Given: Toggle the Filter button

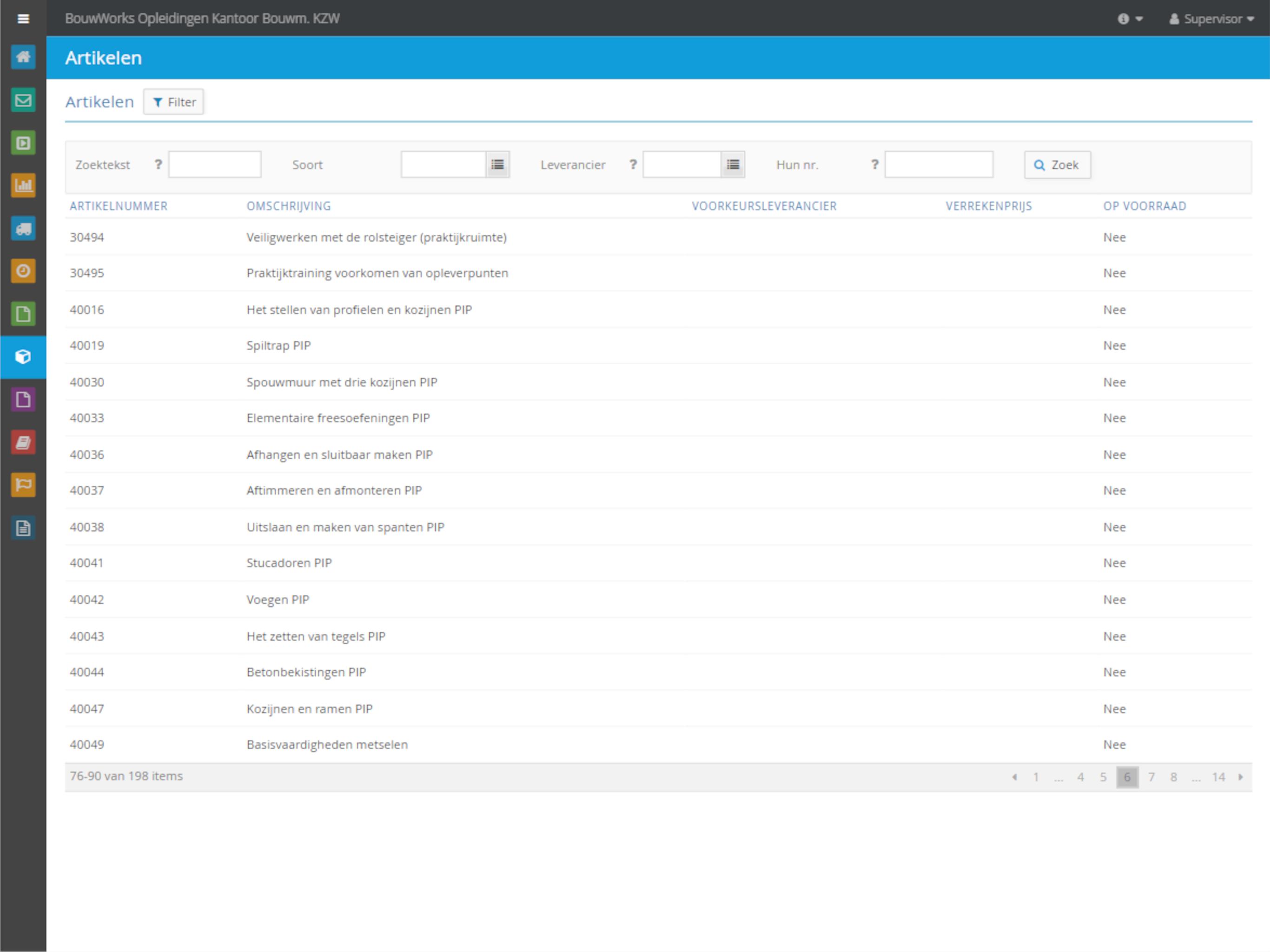Looking at the screenshot, I should (174, 102).
